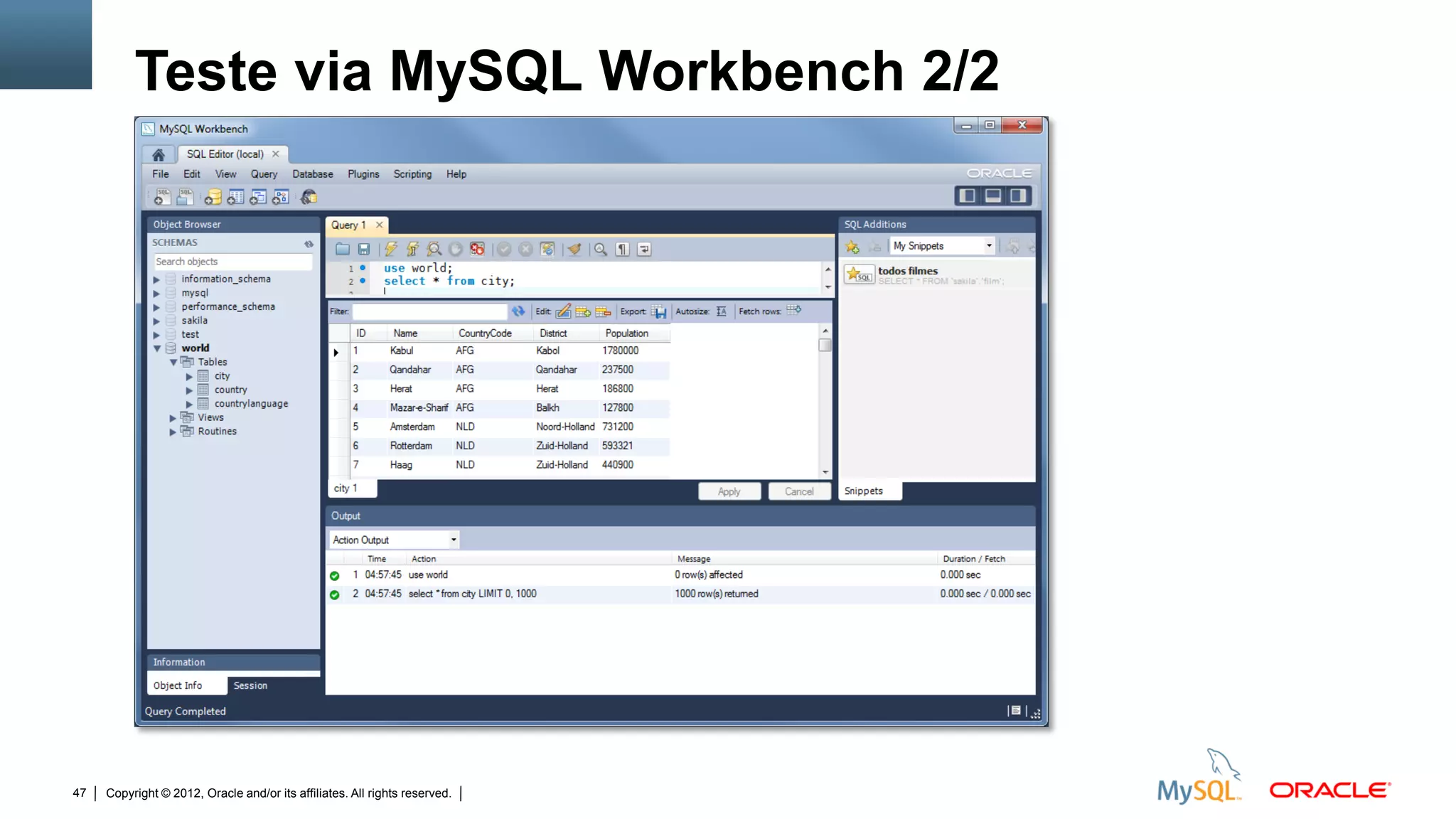Open the My Snippets dropdown

[943, 246]
